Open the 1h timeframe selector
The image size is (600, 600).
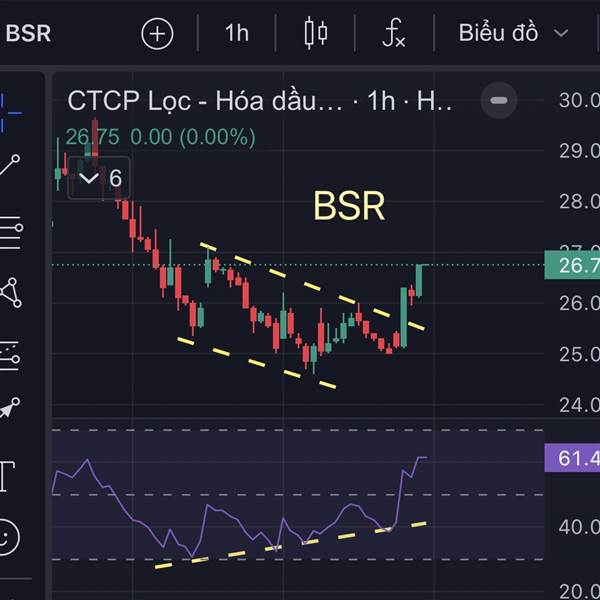(x=237, y=33)
